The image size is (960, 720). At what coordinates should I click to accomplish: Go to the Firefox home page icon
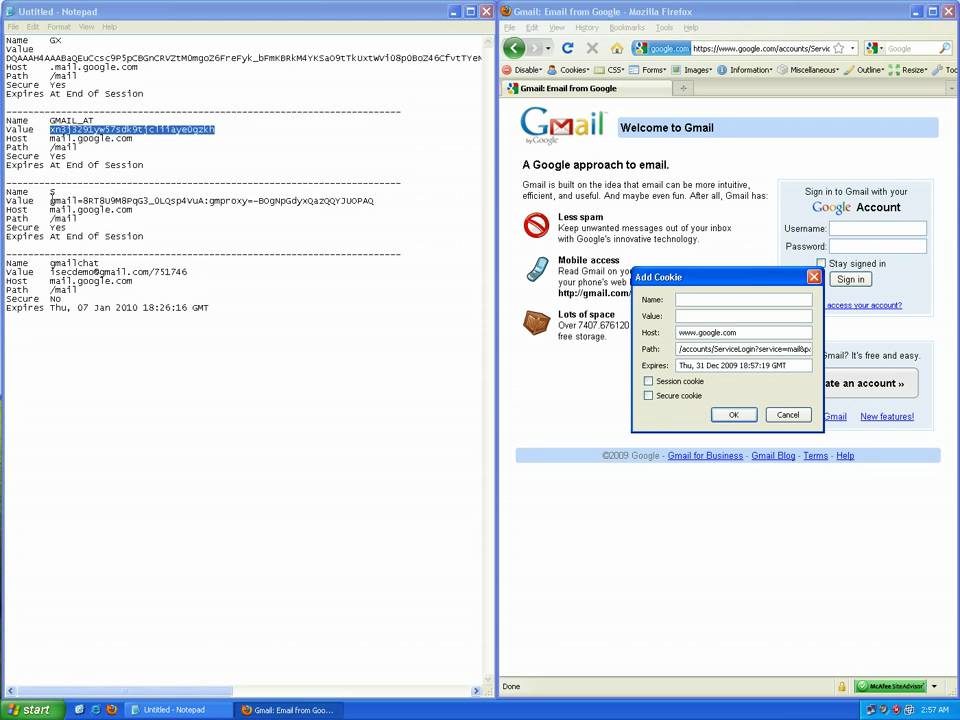click(x=617, y=48)
